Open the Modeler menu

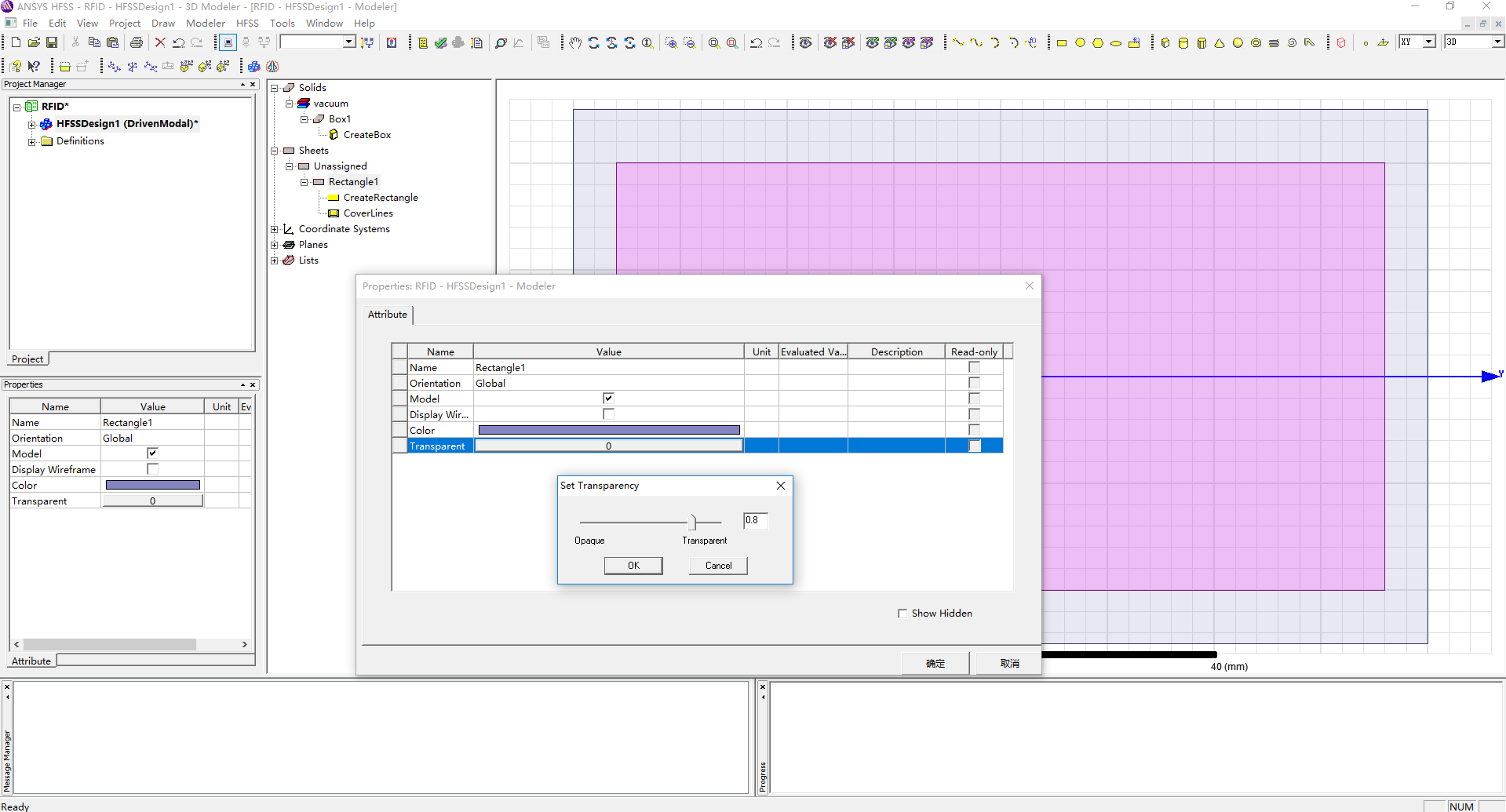[x=206, y=24]
